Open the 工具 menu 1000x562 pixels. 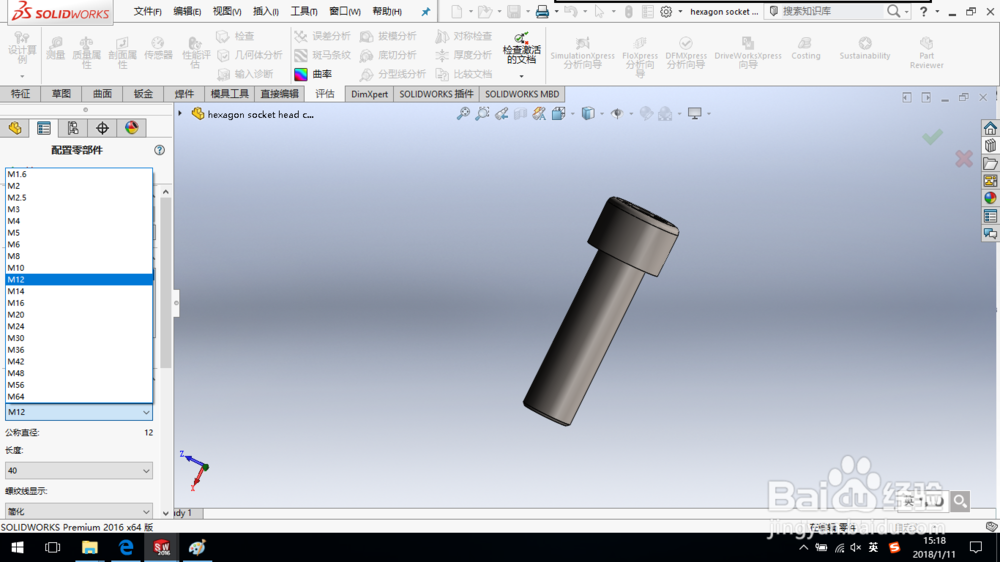click(x=304, y=11)
